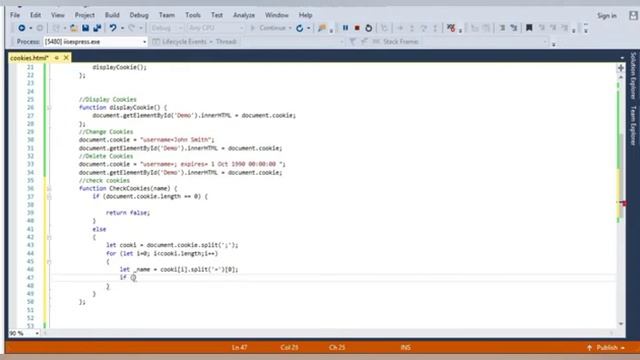Click the decrease indent icon
Image resolution: width=640 pixels, height=360 pixels.
tap(502, 28)
